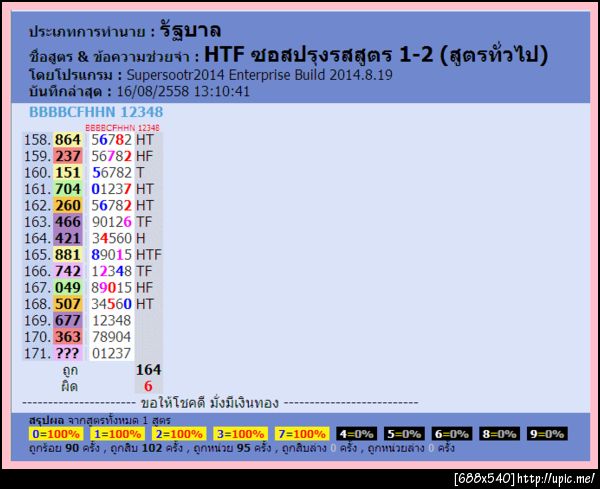The width and height of the screenshot is (600, 489).
Task: Click row number 158.
Action: (x=38, y=140)
